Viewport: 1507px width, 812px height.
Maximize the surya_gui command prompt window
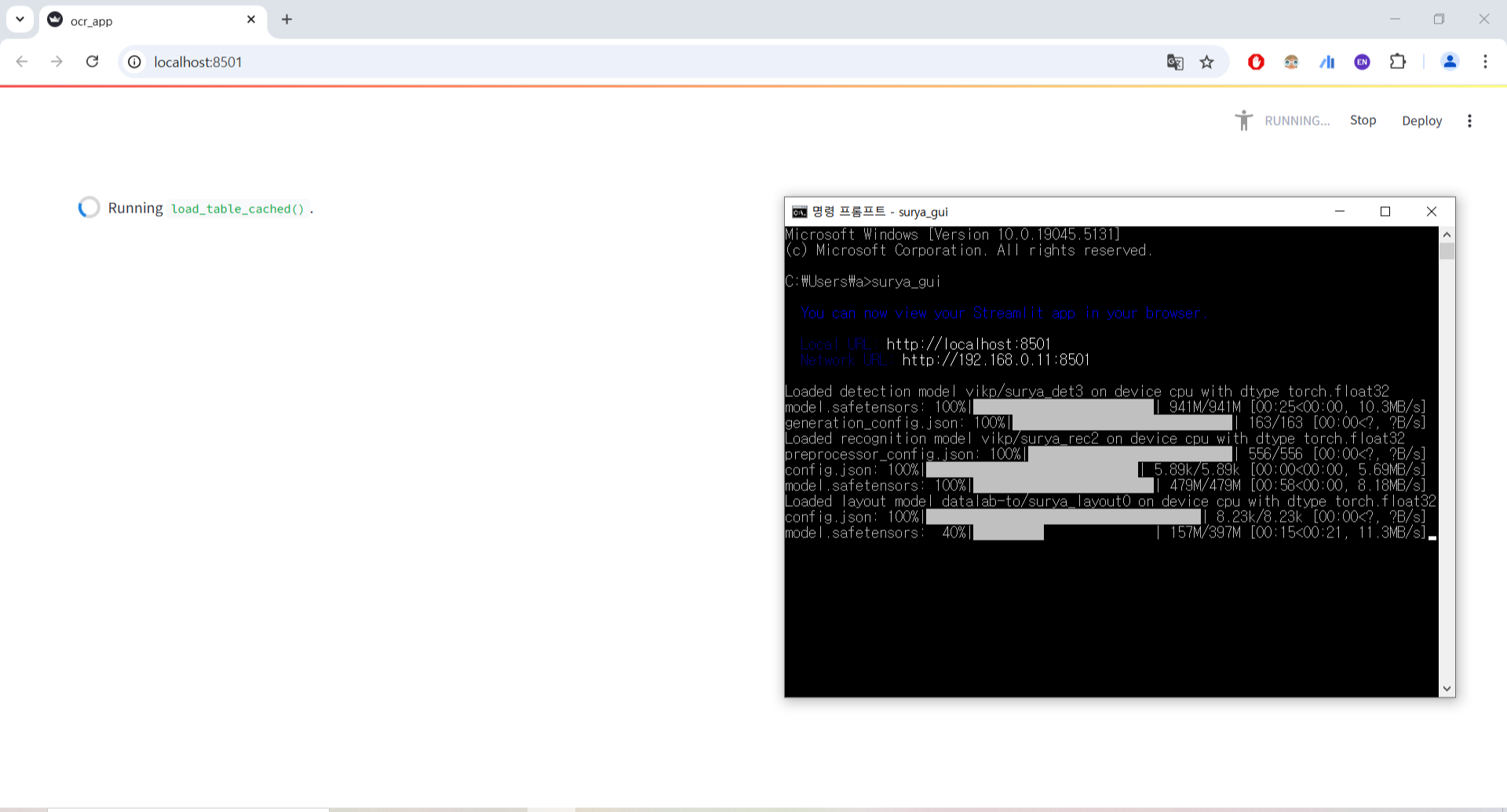[x=1385, y=212]
